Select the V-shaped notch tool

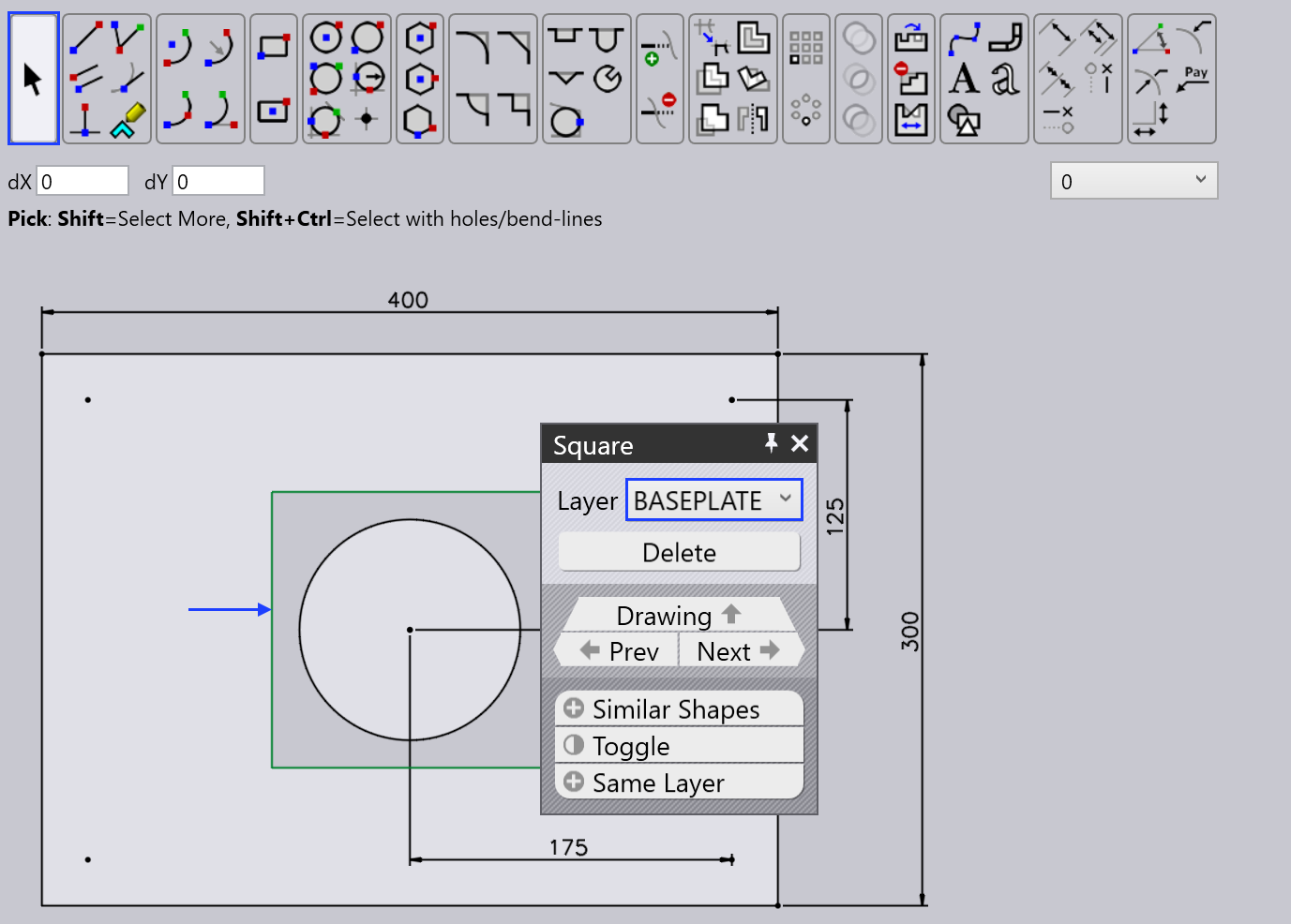565,79
